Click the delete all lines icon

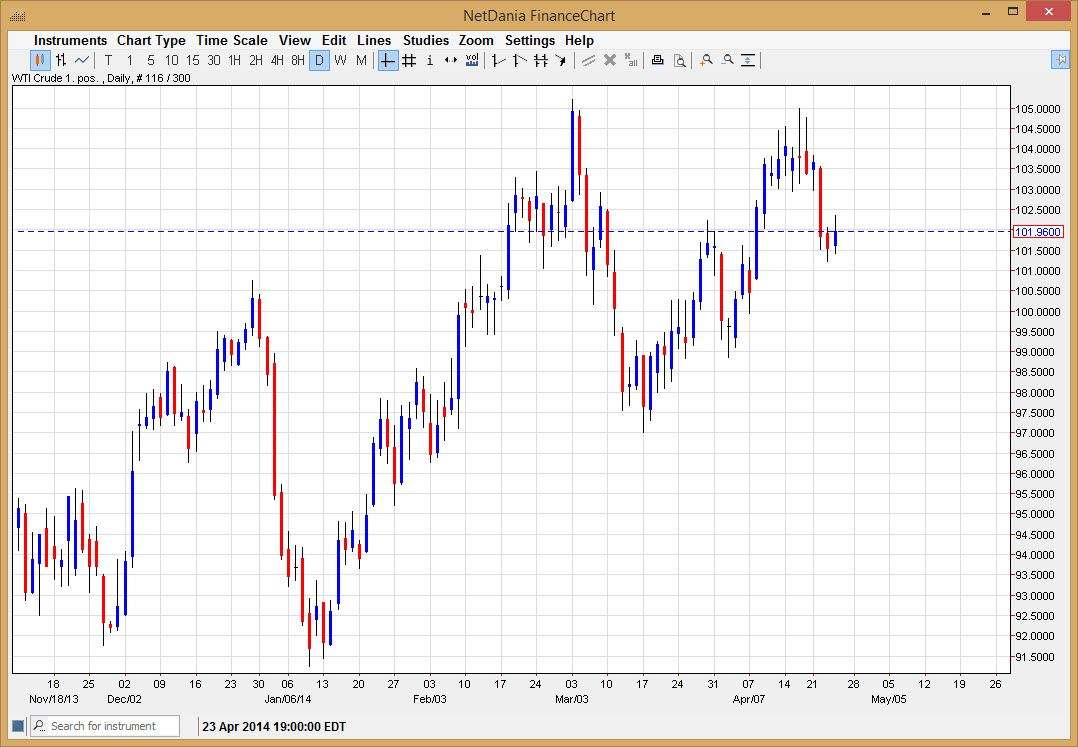click(631, 60)
